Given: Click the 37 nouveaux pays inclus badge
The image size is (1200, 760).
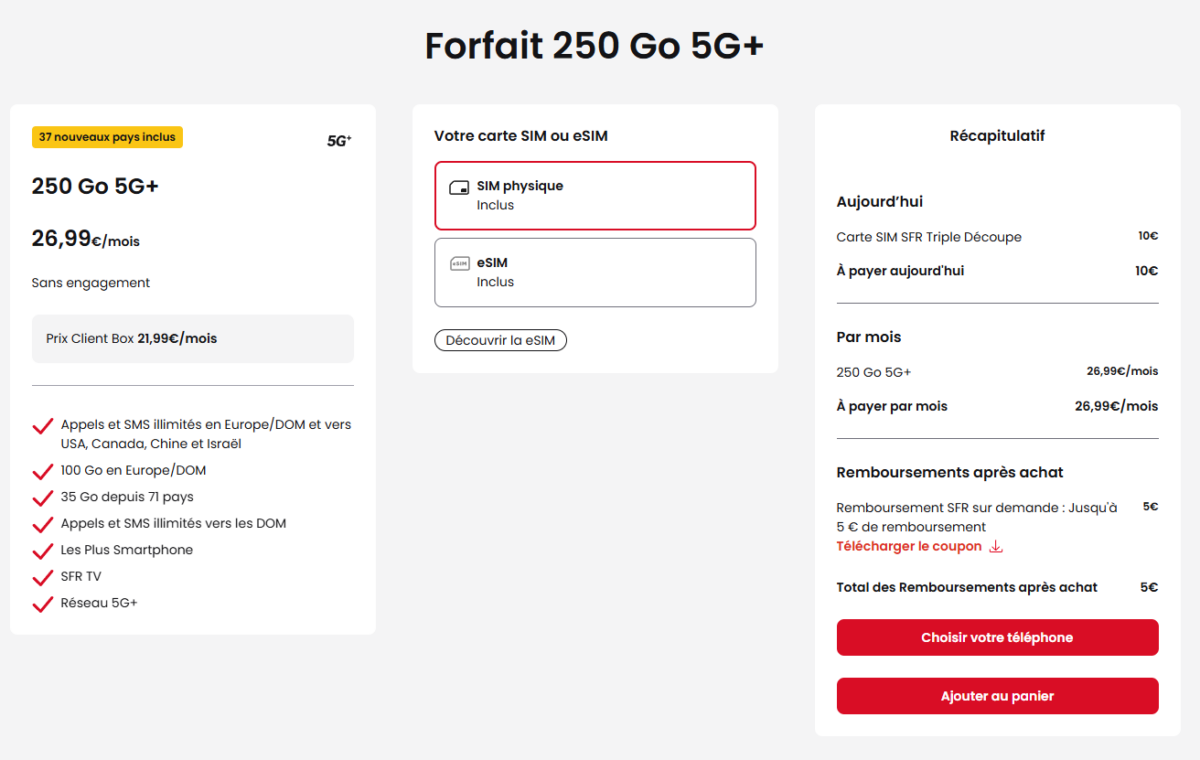Looking at the screenshot, I should 107,137.
